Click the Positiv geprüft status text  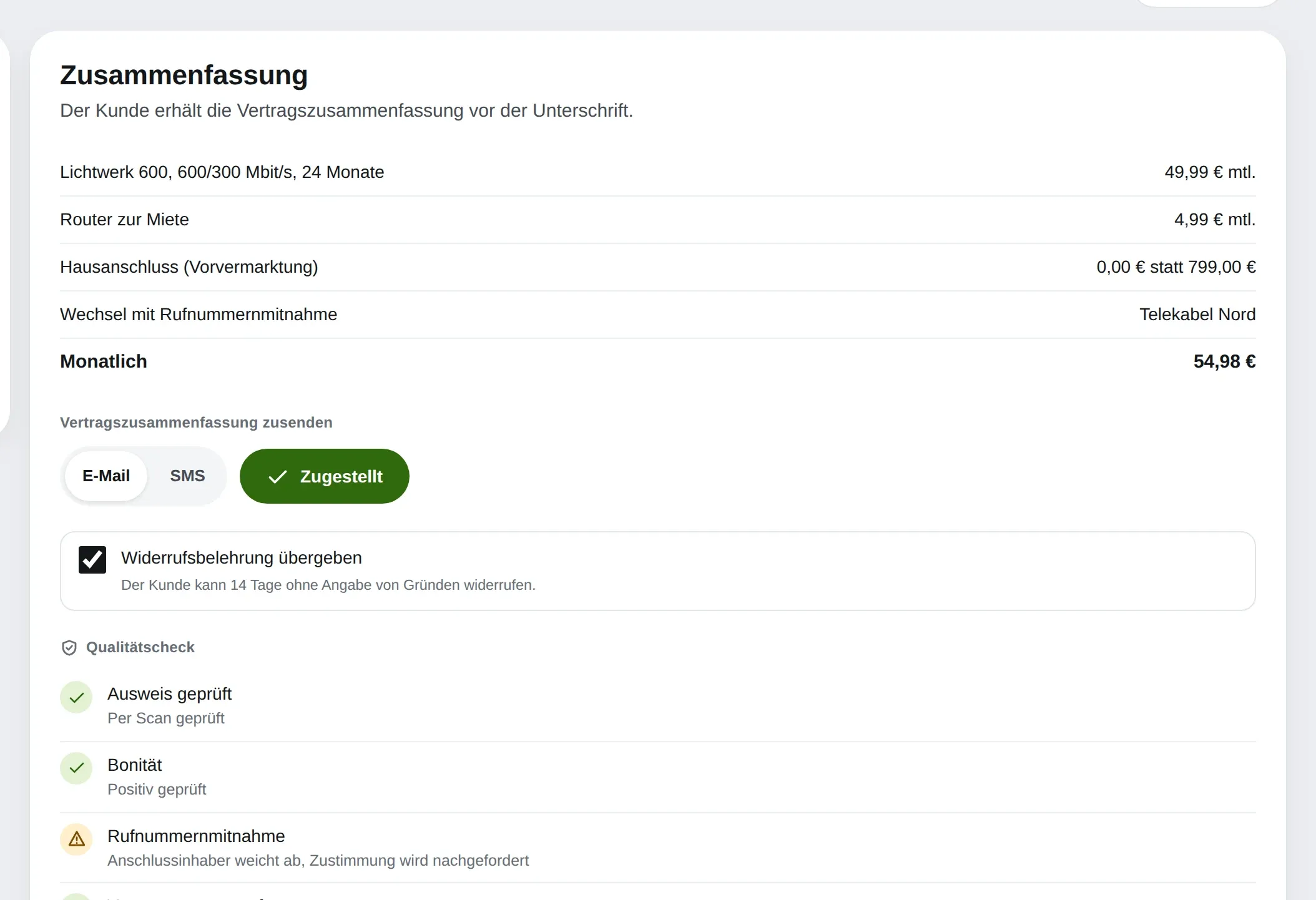click(157, 790)
